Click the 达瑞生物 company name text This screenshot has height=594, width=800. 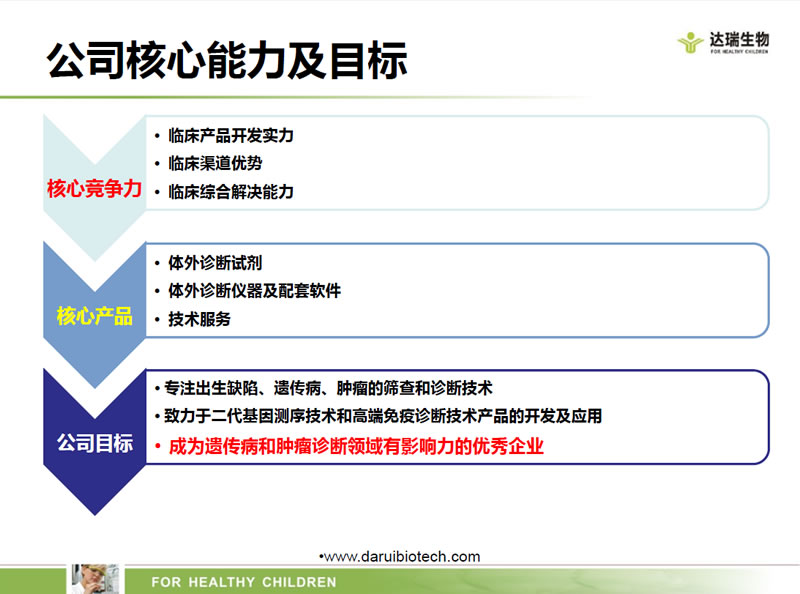[x=738, y=37]
